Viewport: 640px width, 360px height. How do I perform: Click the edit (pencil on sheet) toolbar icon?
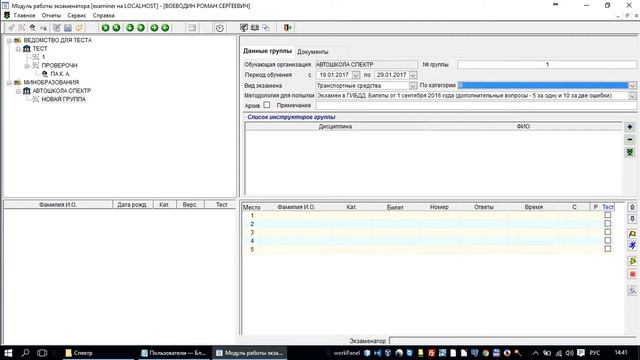[57, 28]
